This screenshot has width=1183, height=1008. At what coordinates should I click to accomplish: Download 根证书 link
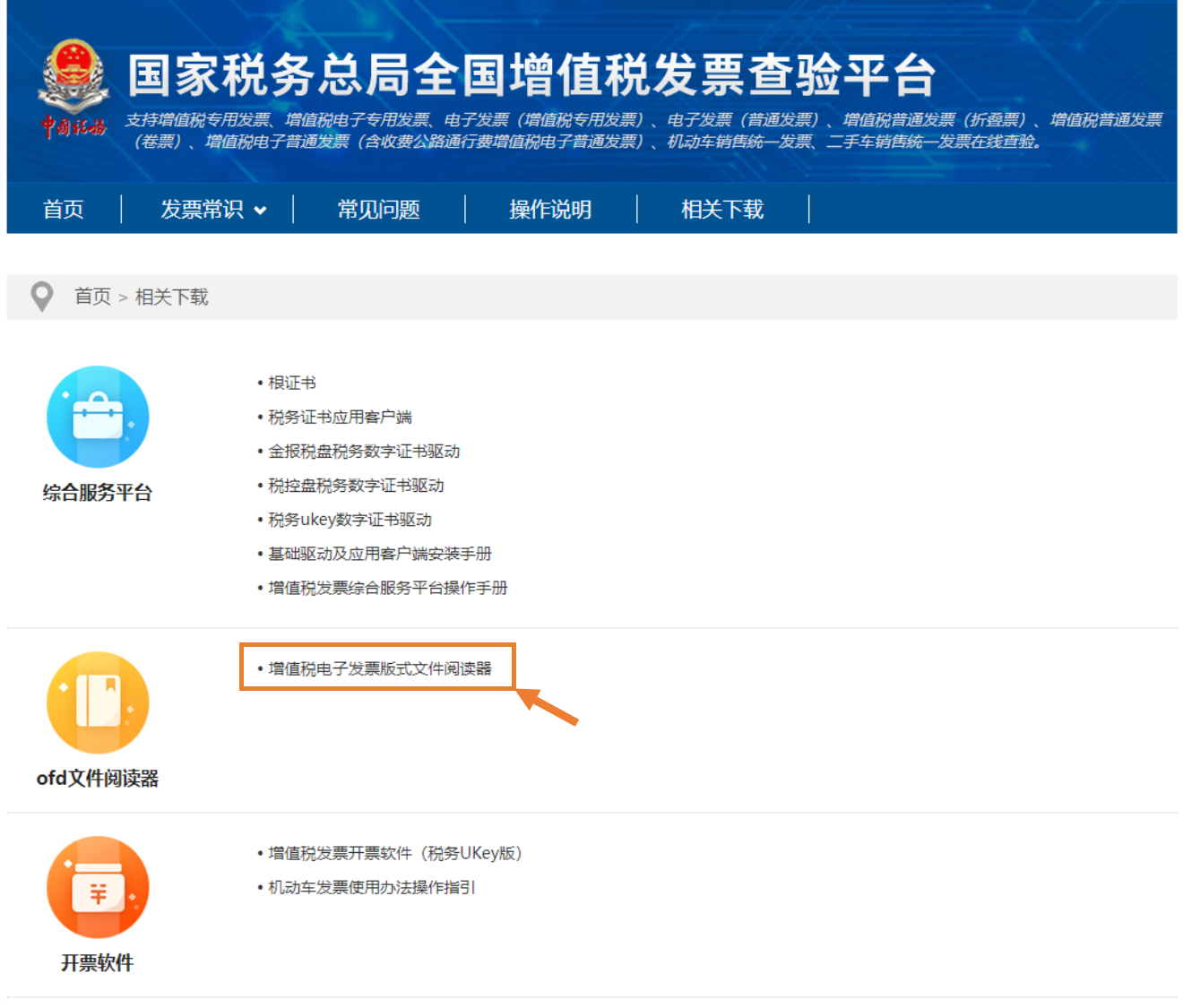pyautogui.click(x=292, y=383)
